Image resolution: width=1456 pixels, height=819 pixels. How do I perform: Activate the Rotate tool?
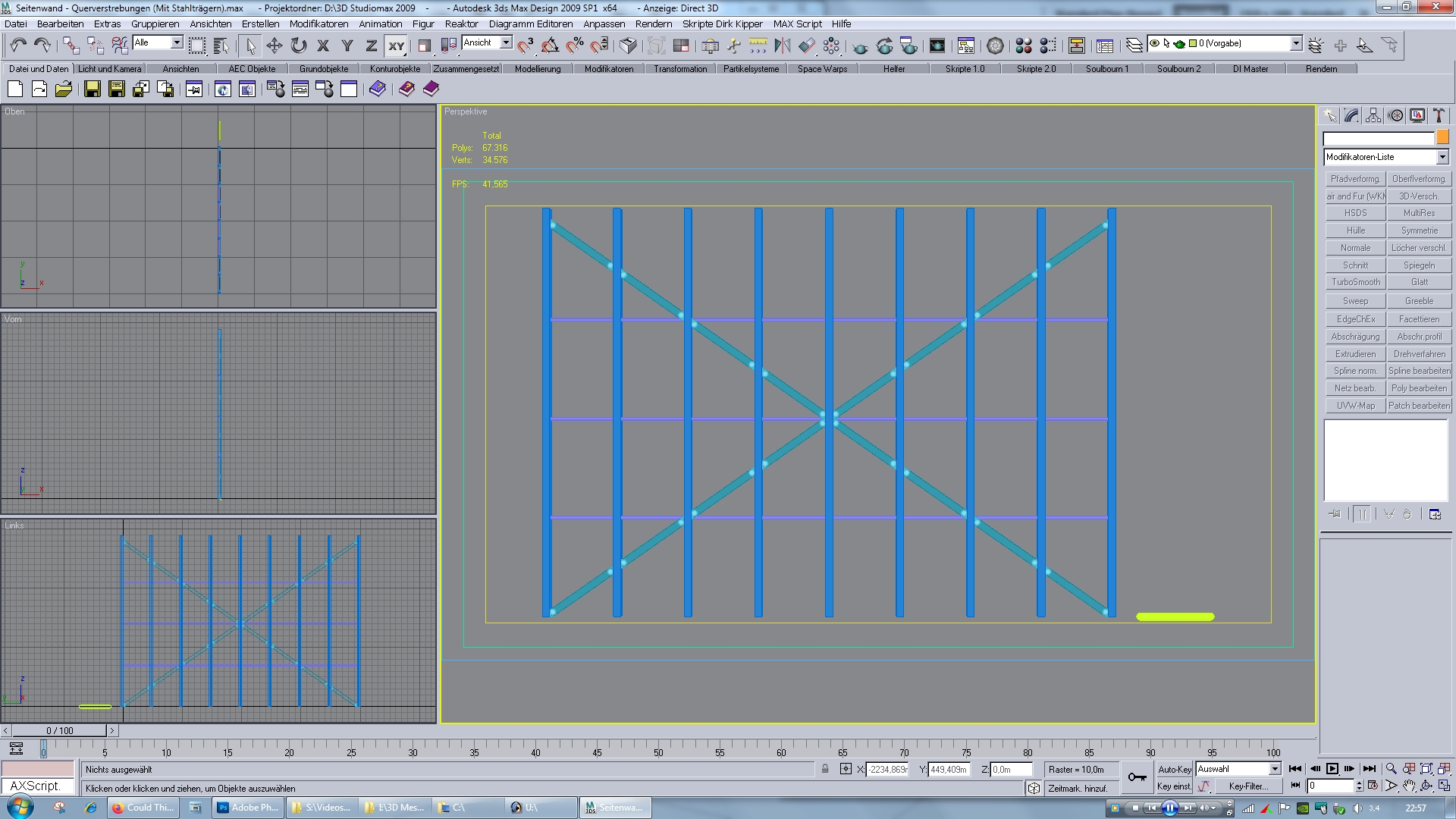coord(299,45)
